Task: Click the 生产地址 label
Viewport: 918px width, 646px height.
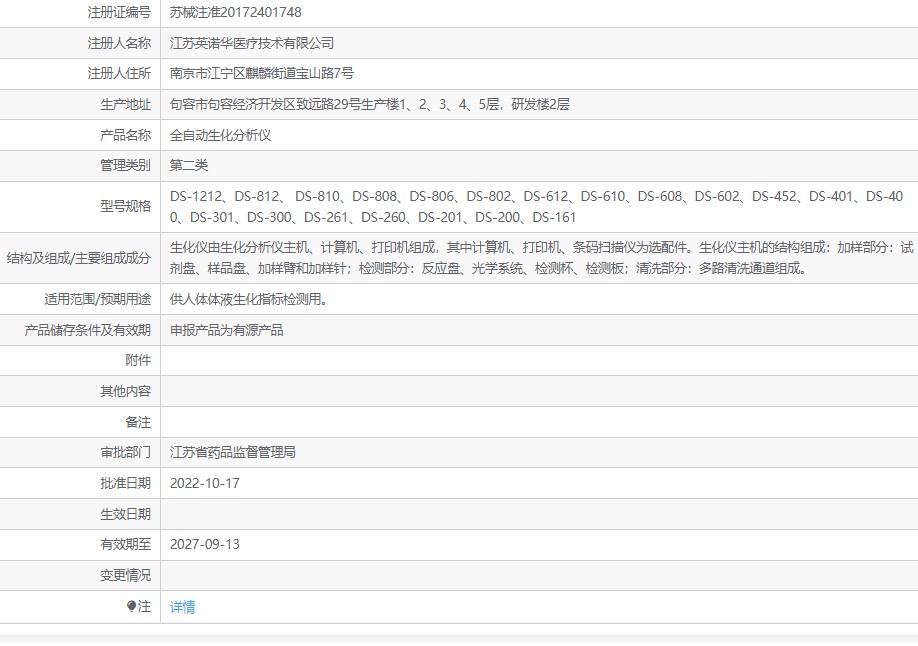Action: coord(125,104)
